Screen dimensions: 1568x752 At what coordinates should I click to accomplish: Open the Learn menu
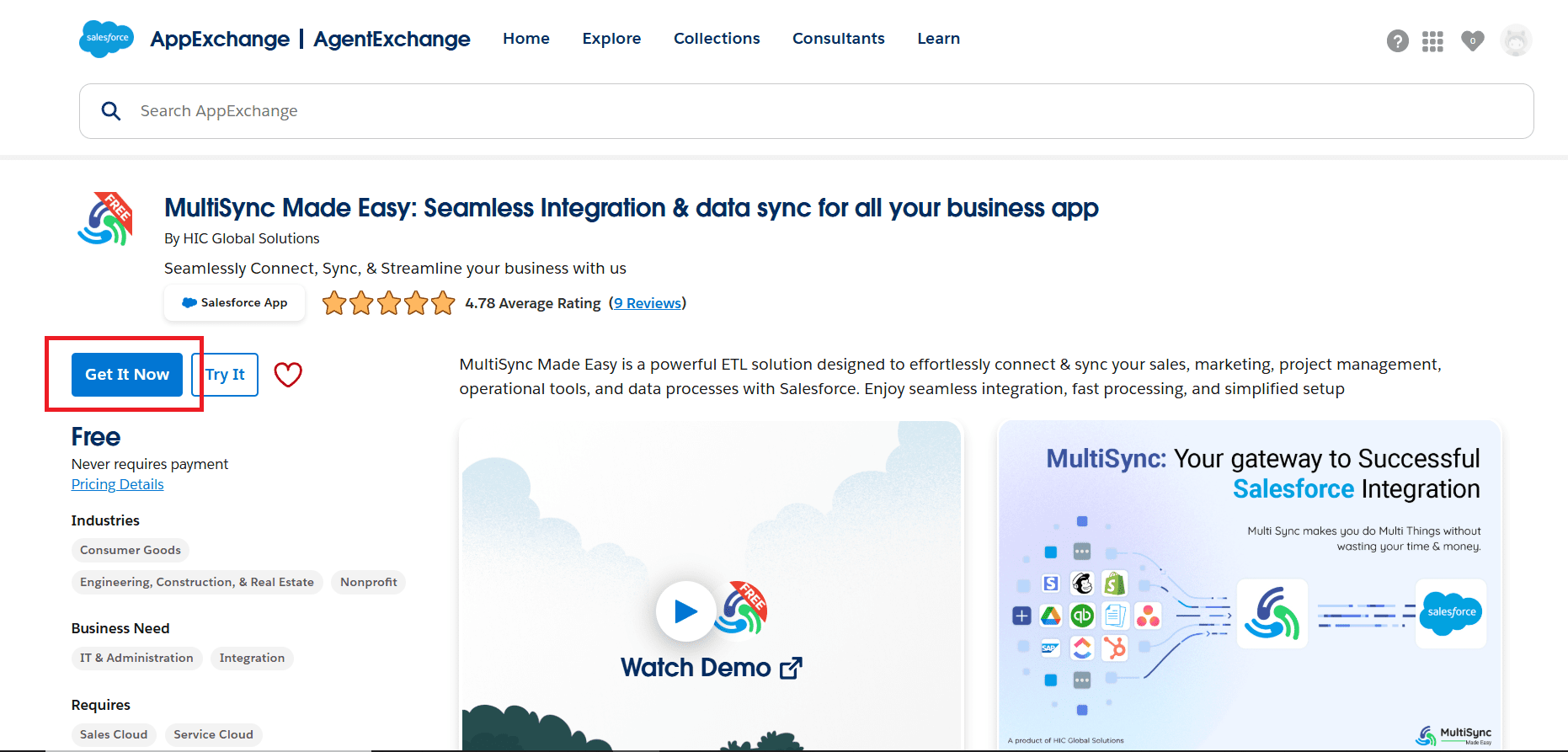938,39
